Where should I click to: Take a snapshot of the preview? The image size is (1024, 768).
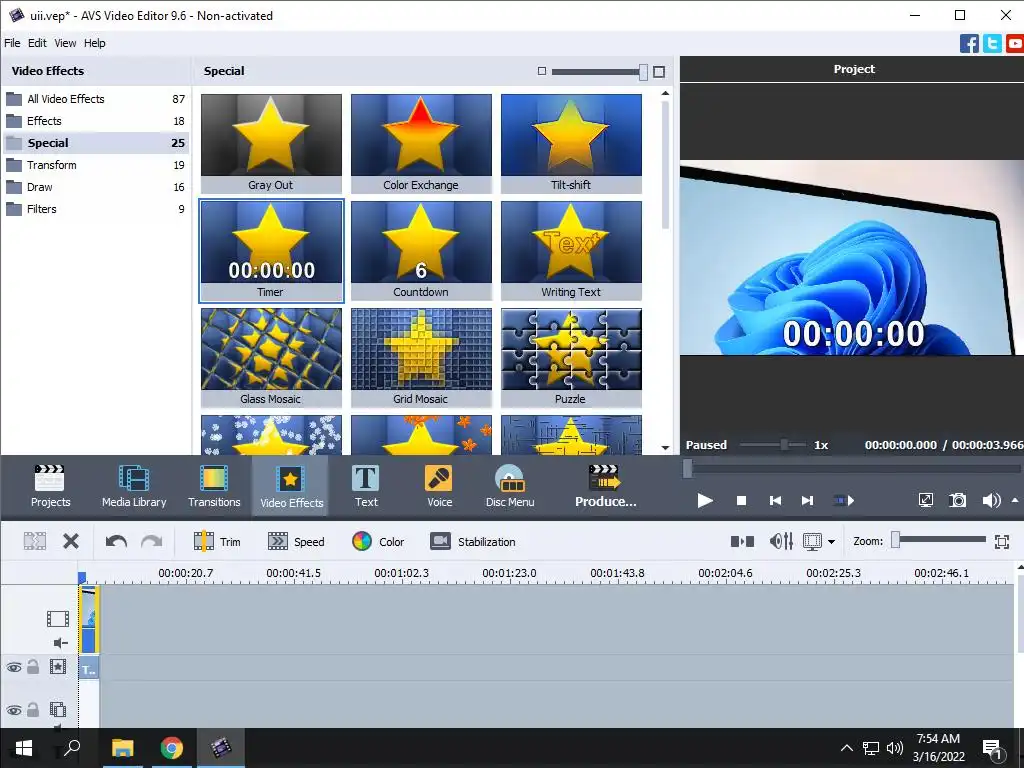coord(957,501)
